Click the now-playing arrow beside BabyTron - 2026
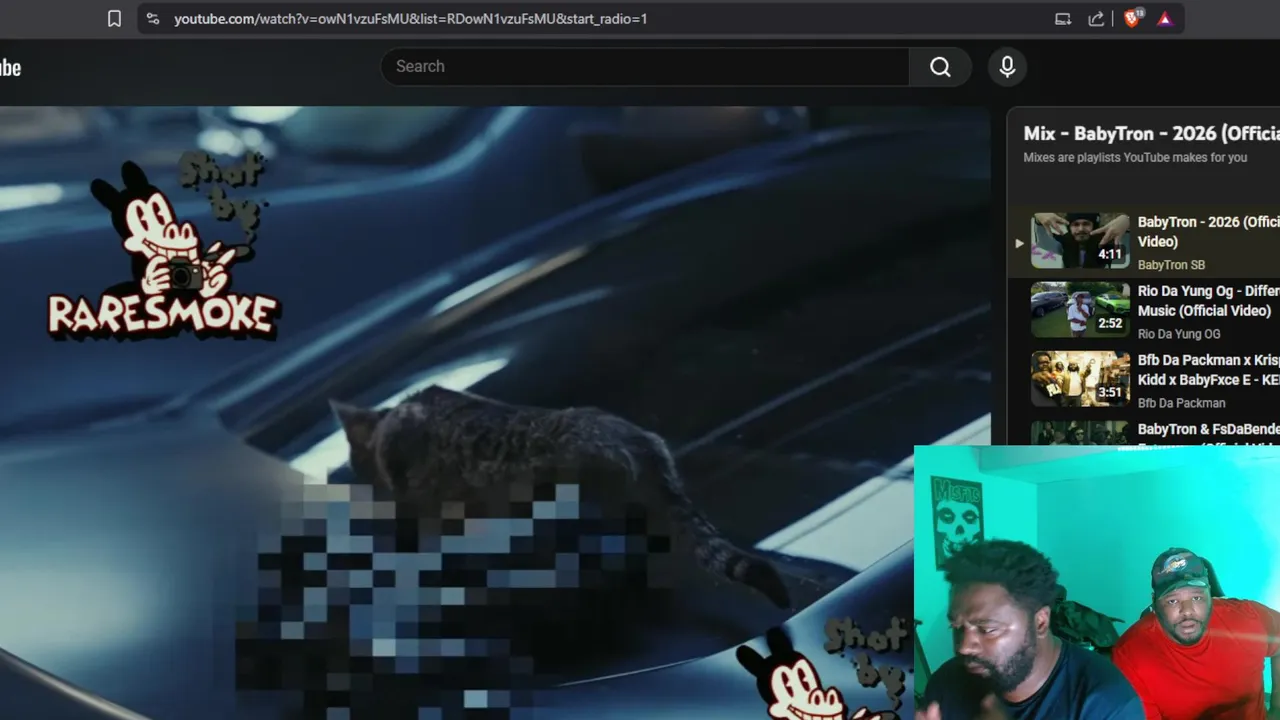The image size is (1280, 720). pyautogui.click(x=1019, y=242)
